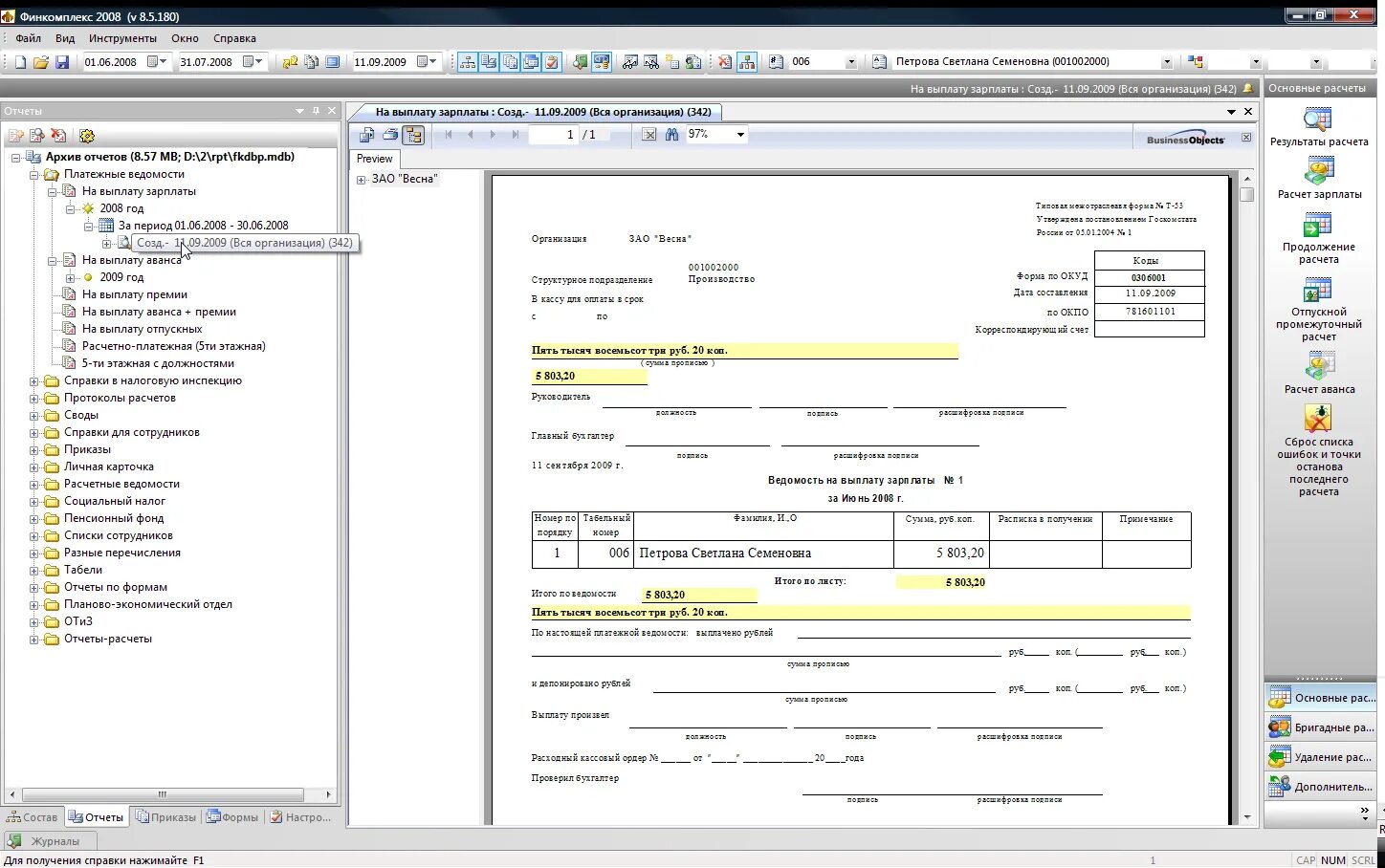Select the За период 01.06.2008 - 30.06.2008 item

click(203, 226)
